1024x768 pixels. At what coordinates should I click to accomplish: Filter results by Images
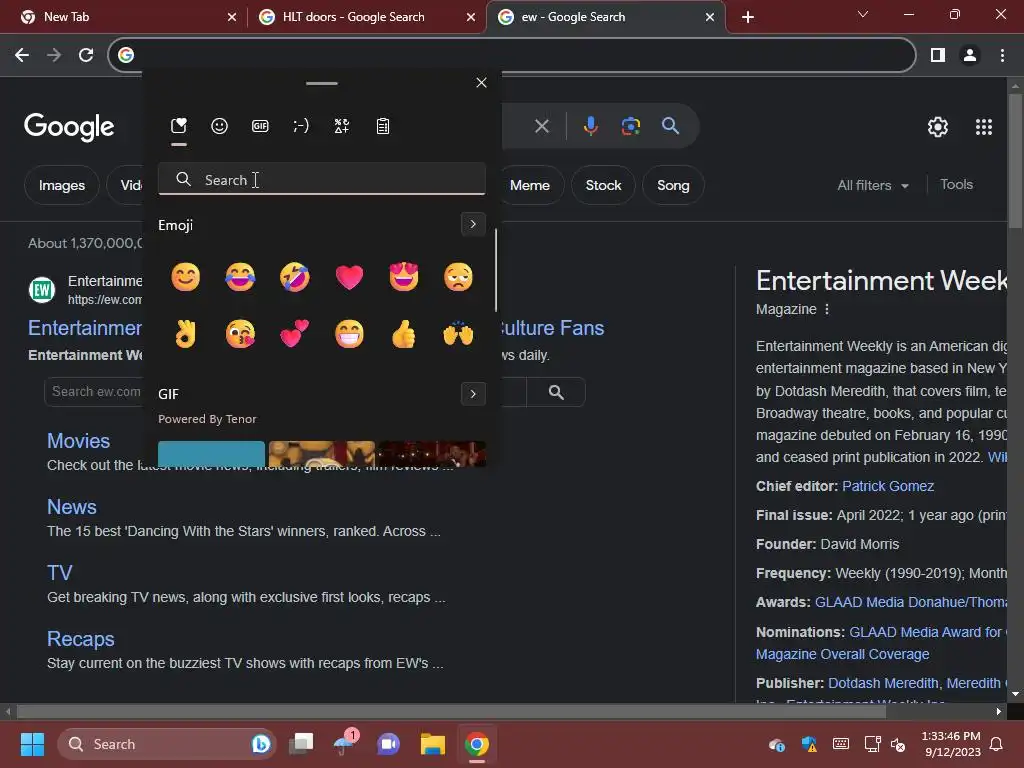(61, 185)
